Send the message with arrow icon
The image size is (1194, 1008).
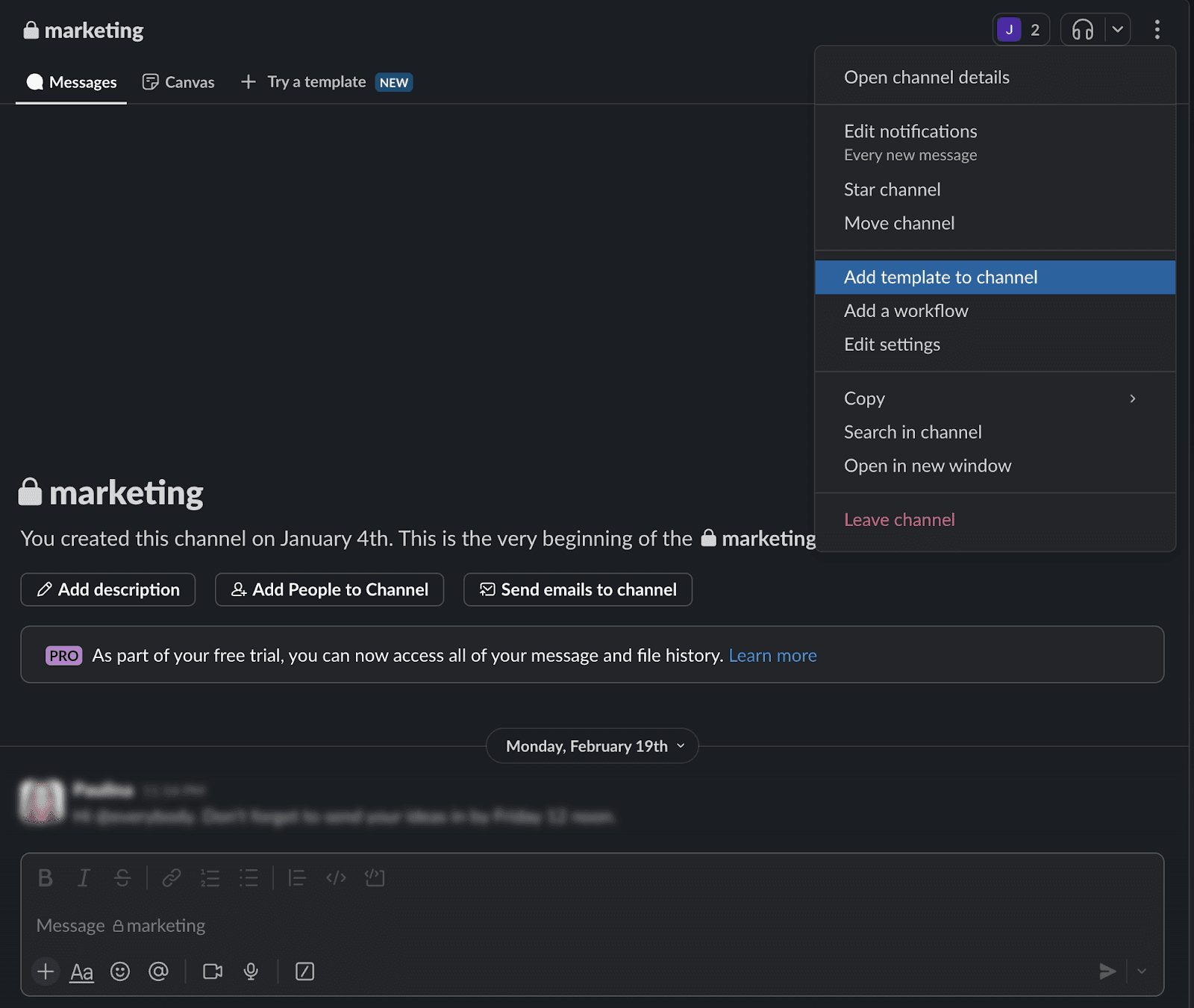click(x=1107, y=971)
